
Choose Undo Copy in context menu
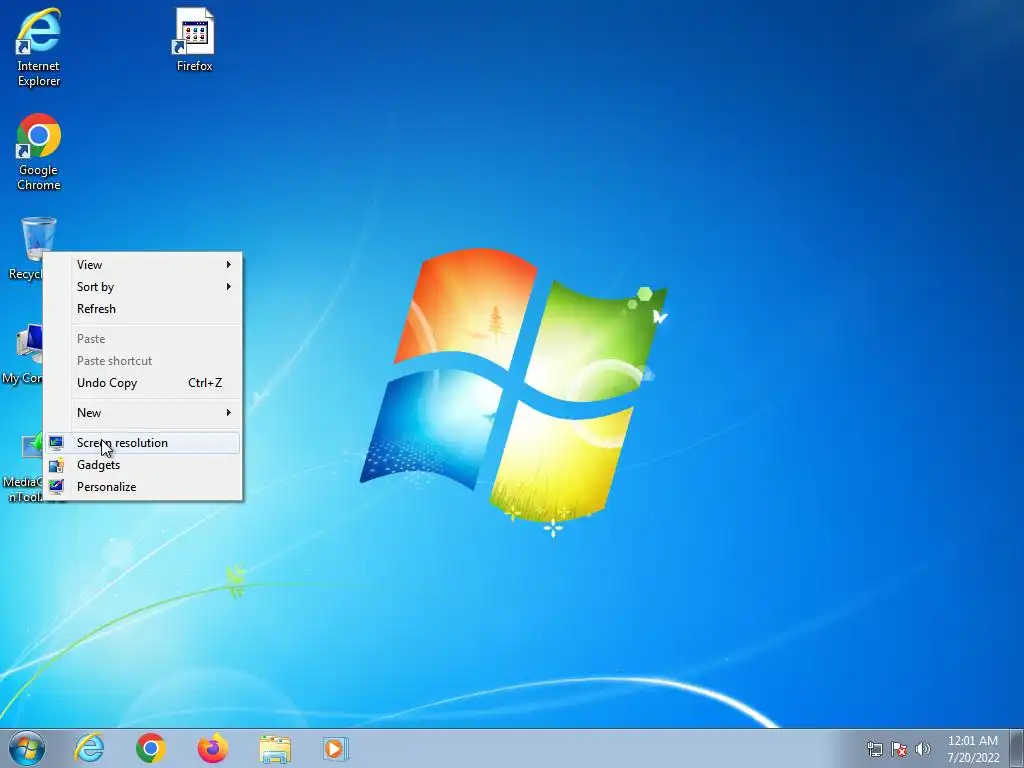142,383
